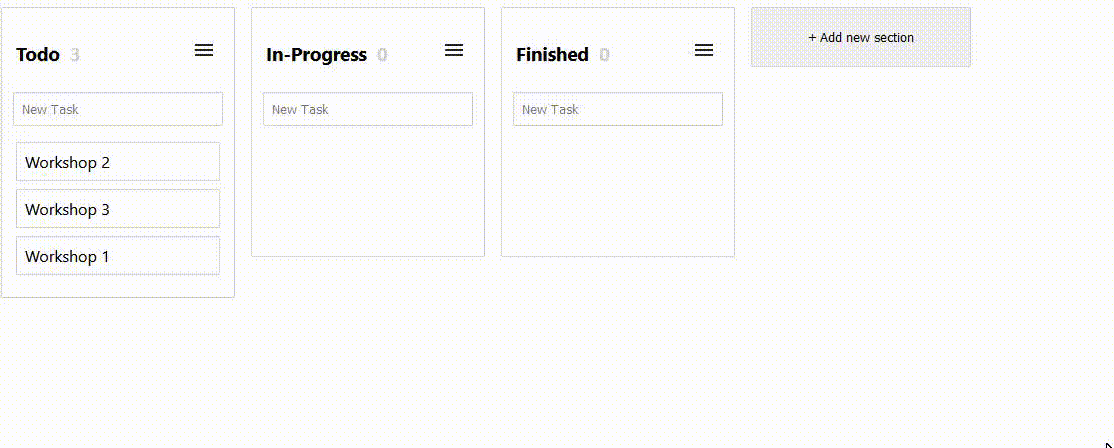This screenshot has height=448, width=1114.
Task: Select the Workshop 2 task card
Action: 118,162
